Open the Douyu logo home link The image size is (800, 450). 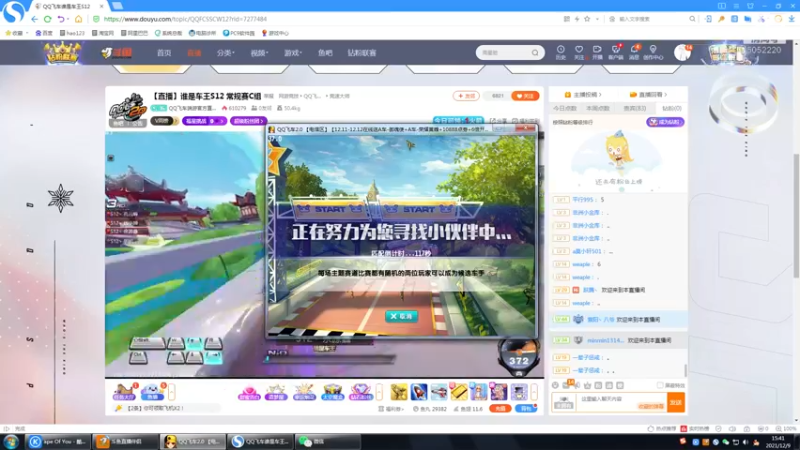click(x=117, y=52)
